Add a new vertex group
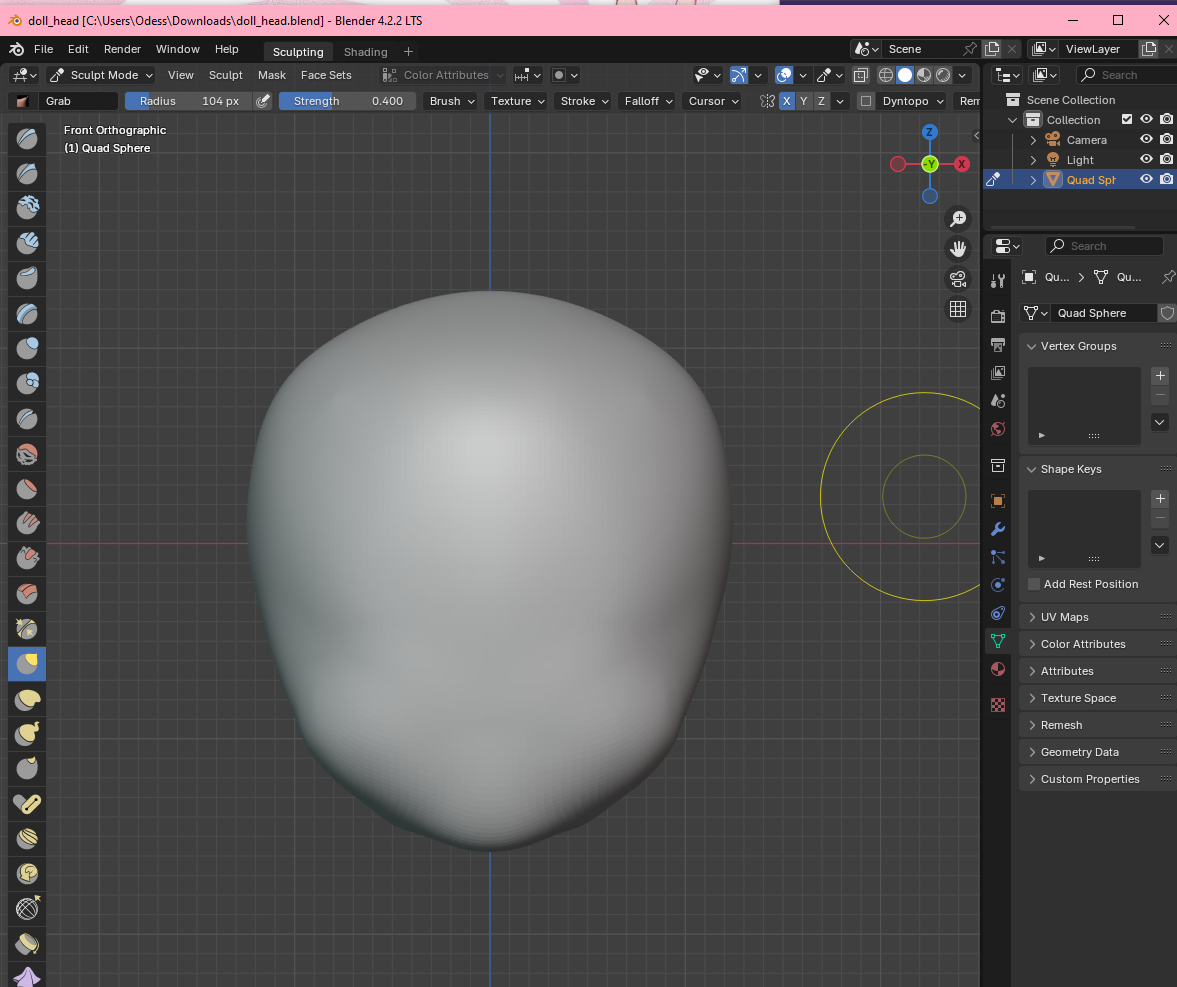The width and height of the screenshot is (1177, 987). 1159,376
